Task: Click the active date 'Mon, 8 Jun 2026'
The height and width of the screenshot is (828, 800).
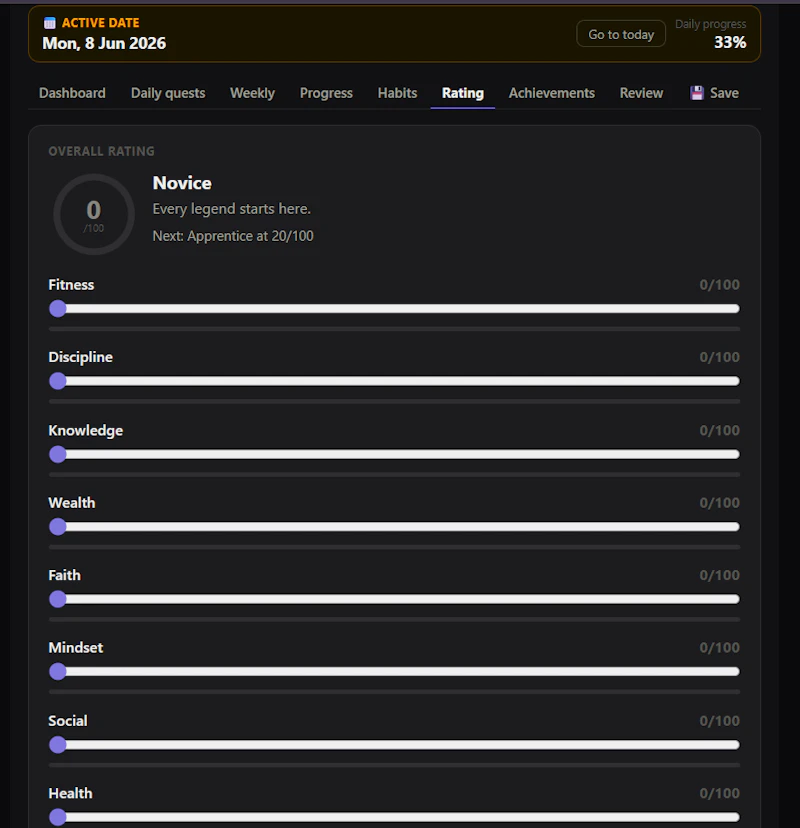Action: (104, 43)
